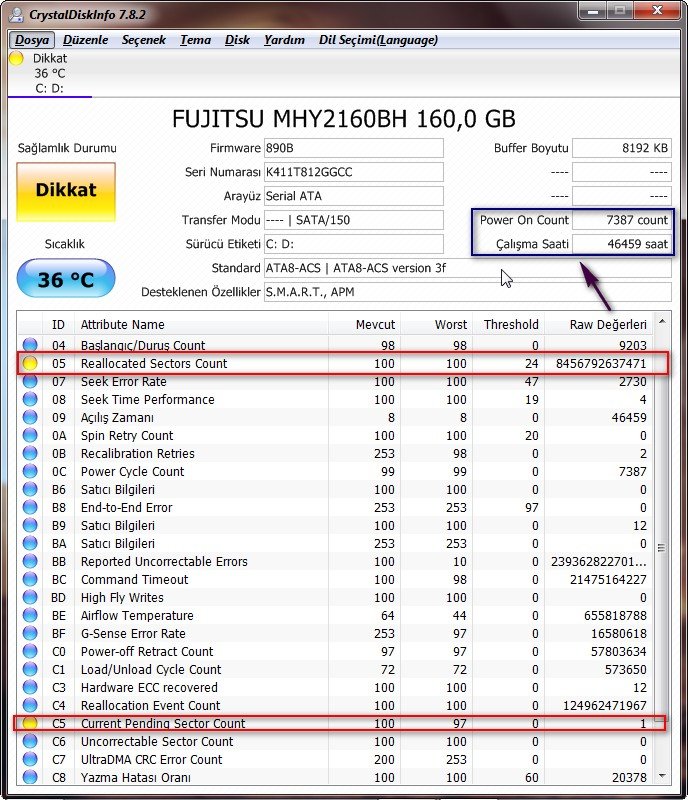Image resolution: width=688 pixels, height=800 pixels.
Task: Click yellow status icon for Current Pending Sector Count
Action: coord(30,722)
